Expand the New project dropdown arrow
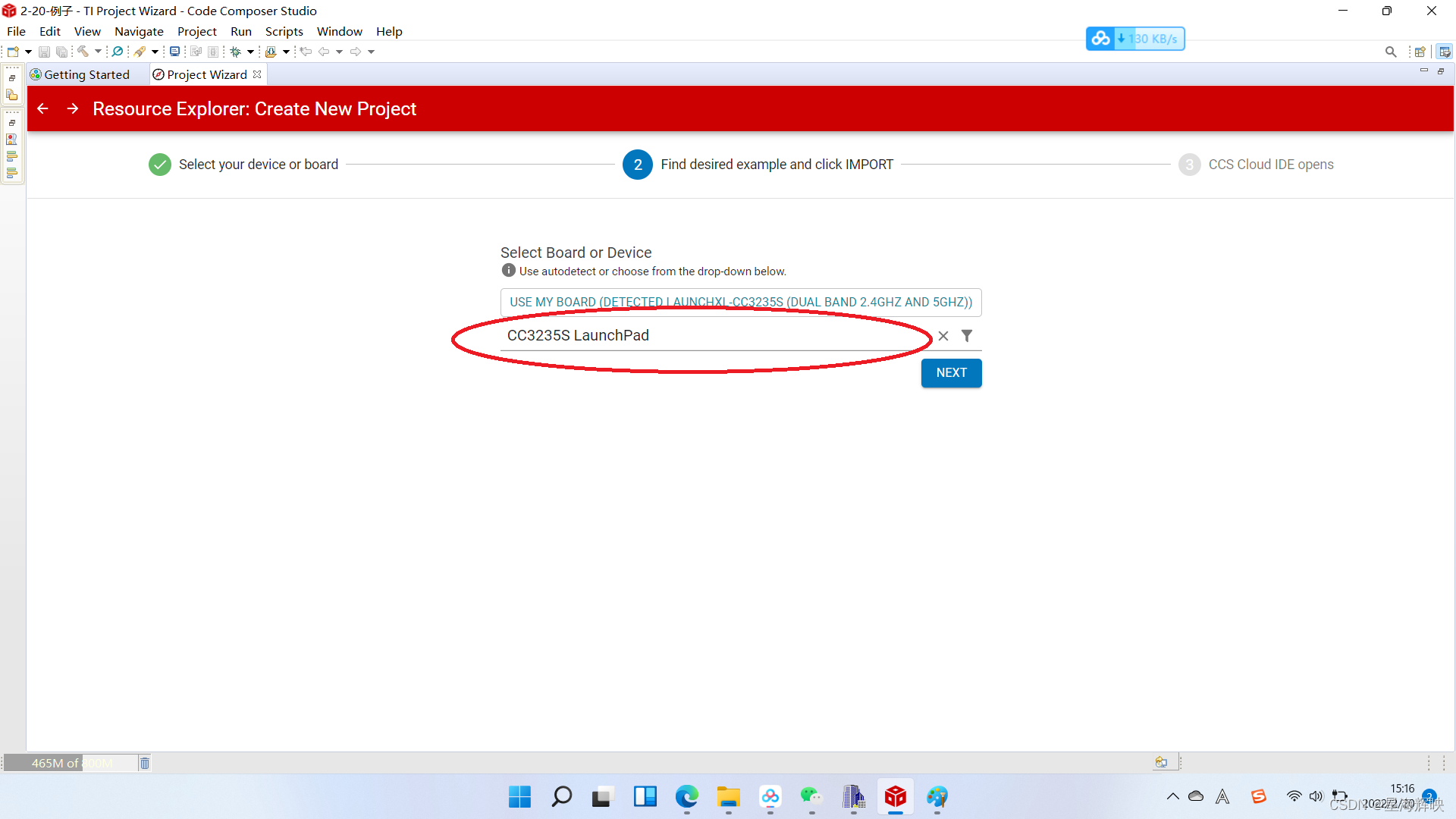The width and height of the screenshot is (1456, 819). pos(28,52)
